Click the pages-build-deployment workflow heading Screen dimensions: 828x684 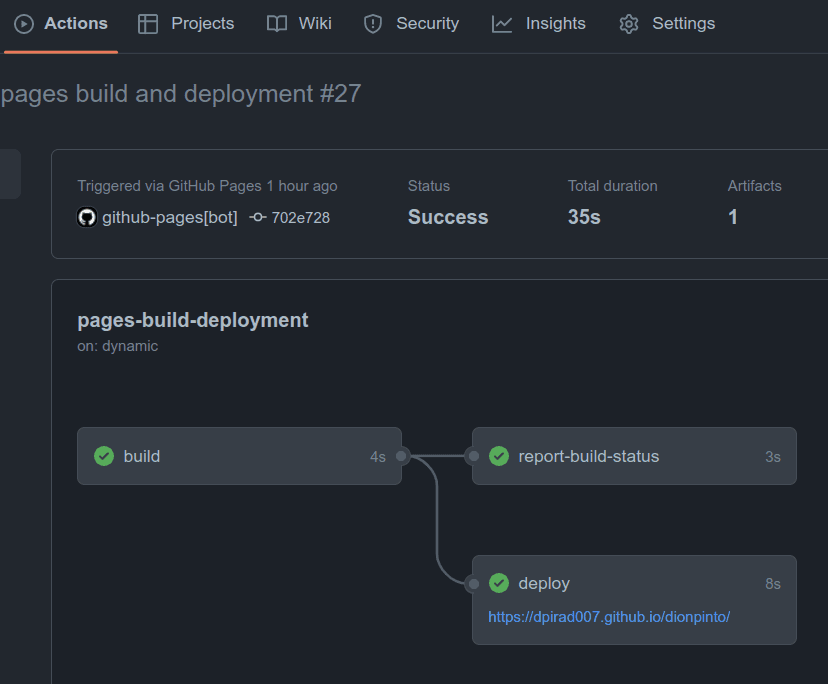(x=192, y=320)
